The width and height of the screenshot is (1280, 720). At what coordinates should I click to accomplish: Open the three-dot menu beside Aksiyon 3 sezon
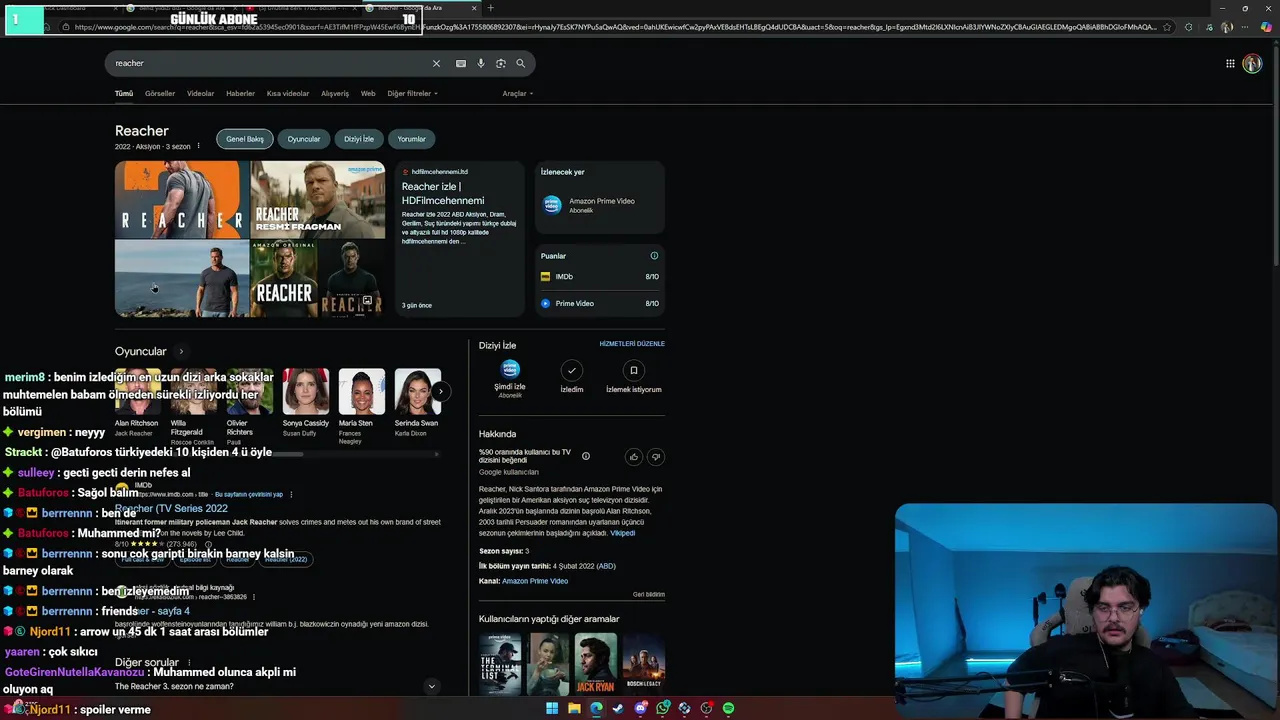click(x=198, y=146)
